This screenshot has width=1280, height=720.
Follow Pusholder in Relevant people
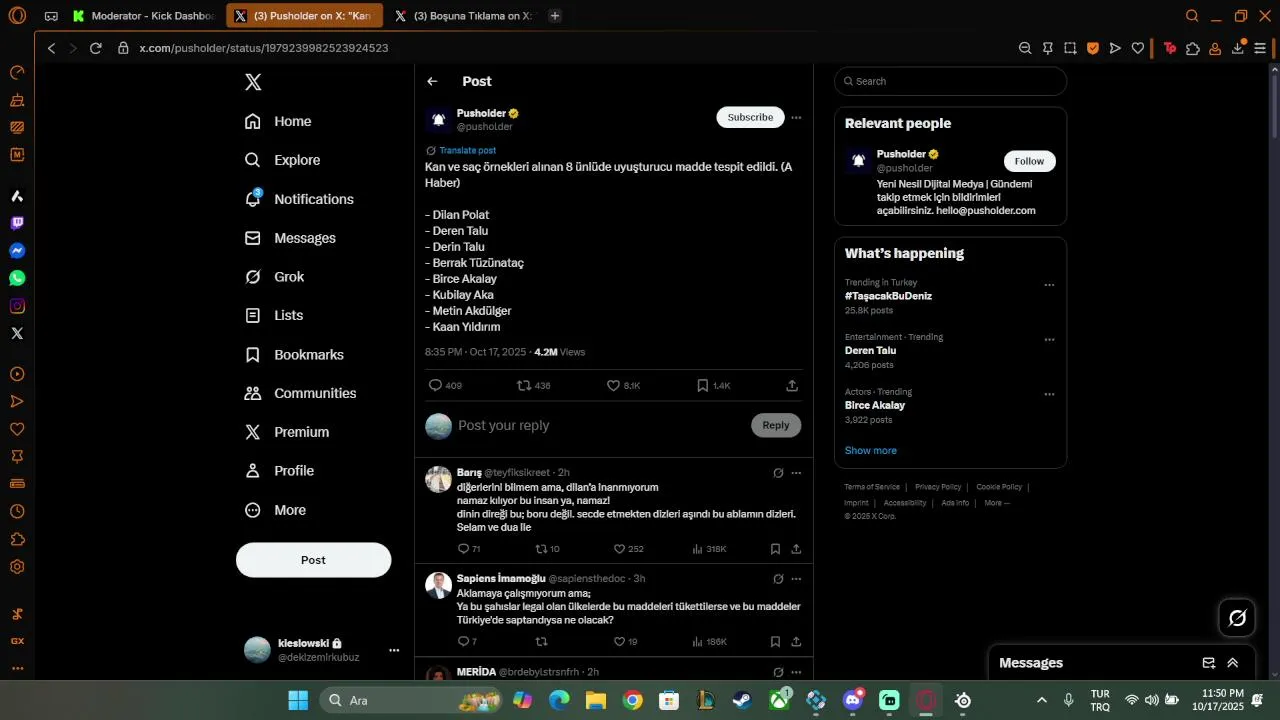(x=1029, y=161)
